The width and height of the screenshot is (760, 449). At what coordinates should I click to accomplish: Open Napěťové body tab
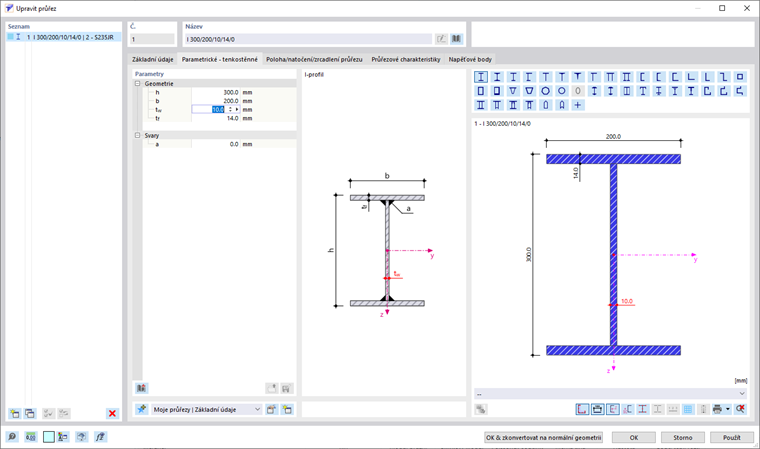470,59
